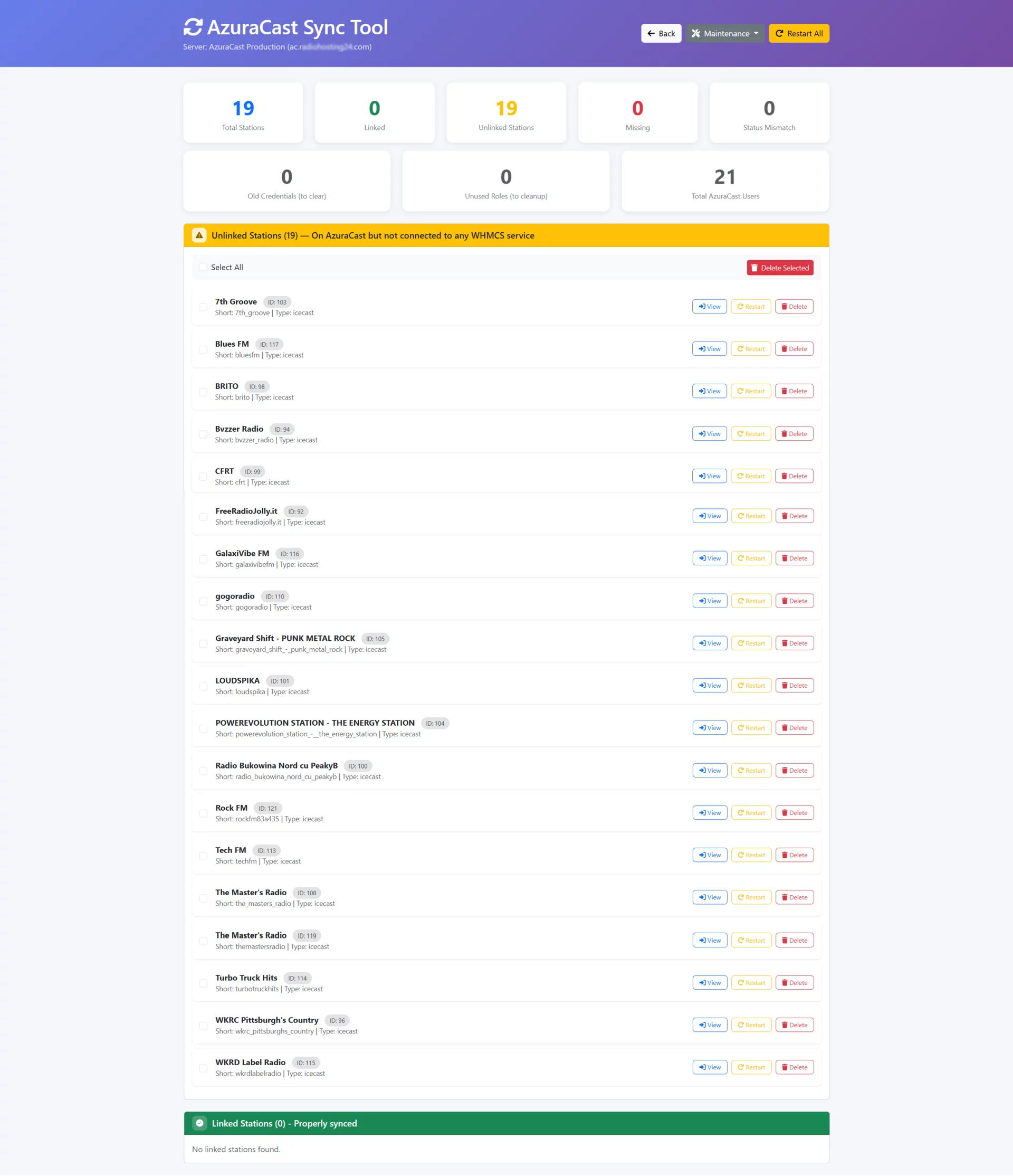Click the back arrow icon

(652, 33)
